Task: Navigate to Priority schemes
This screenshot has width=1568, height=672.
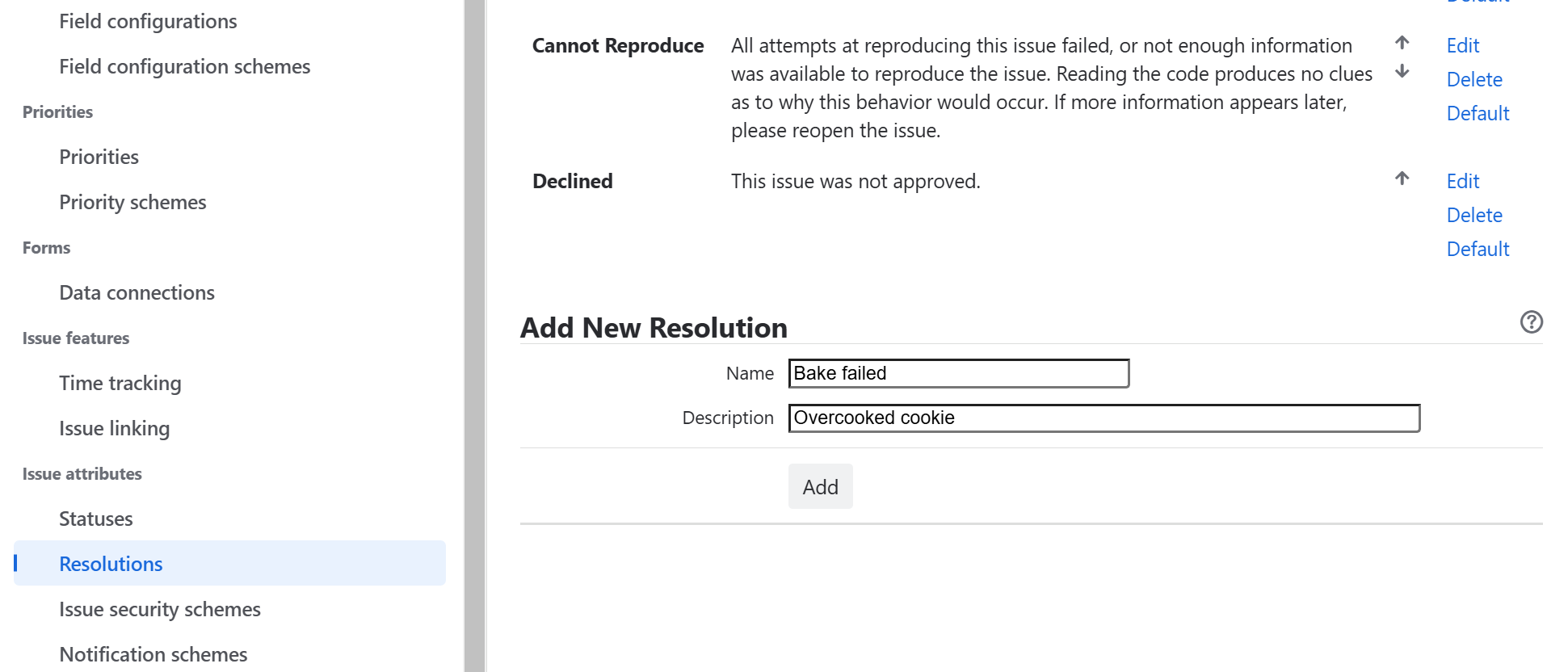Action: click(132, 202)
